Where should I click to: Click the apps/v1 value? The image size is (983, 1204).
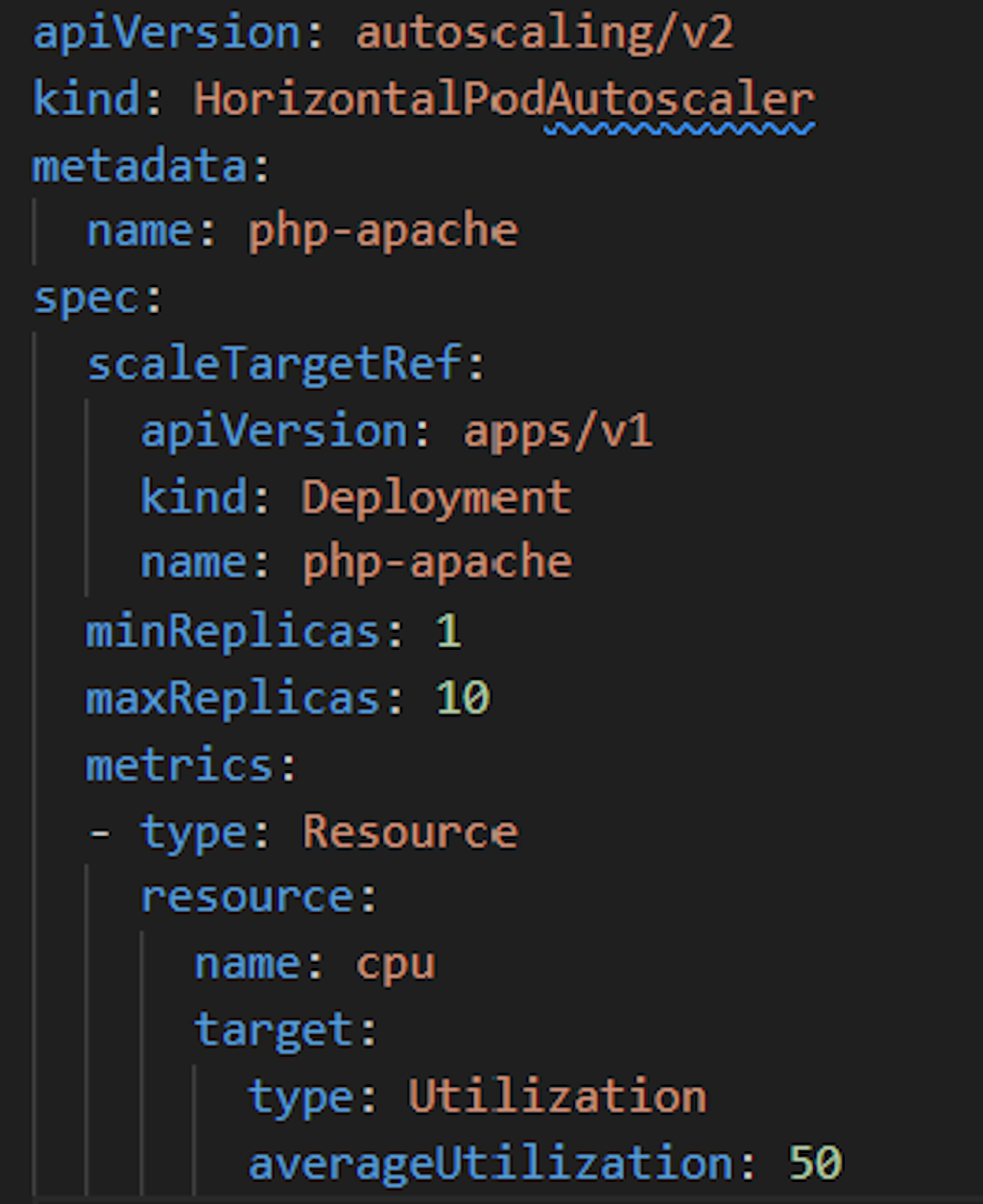tap(558, 431)
